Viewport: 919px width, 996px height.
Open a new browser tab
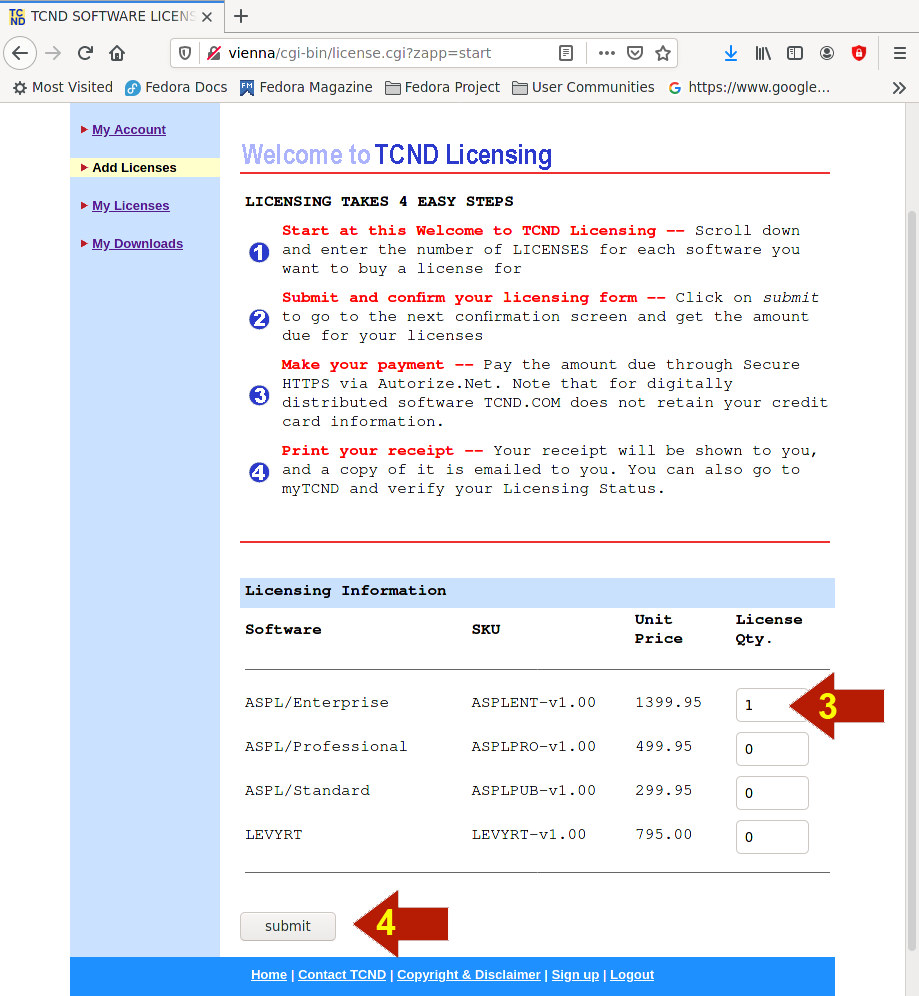pos(241,16)
